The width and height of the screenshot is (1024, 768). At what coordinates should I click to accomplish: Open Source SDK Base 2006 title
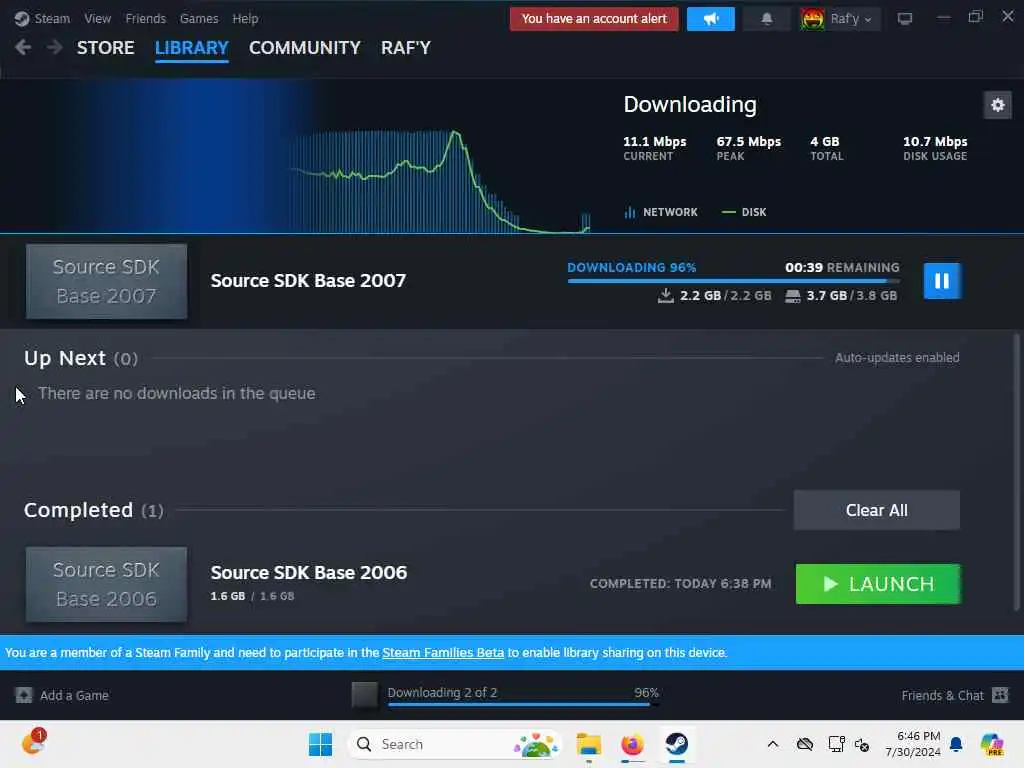tap(309, 573)
